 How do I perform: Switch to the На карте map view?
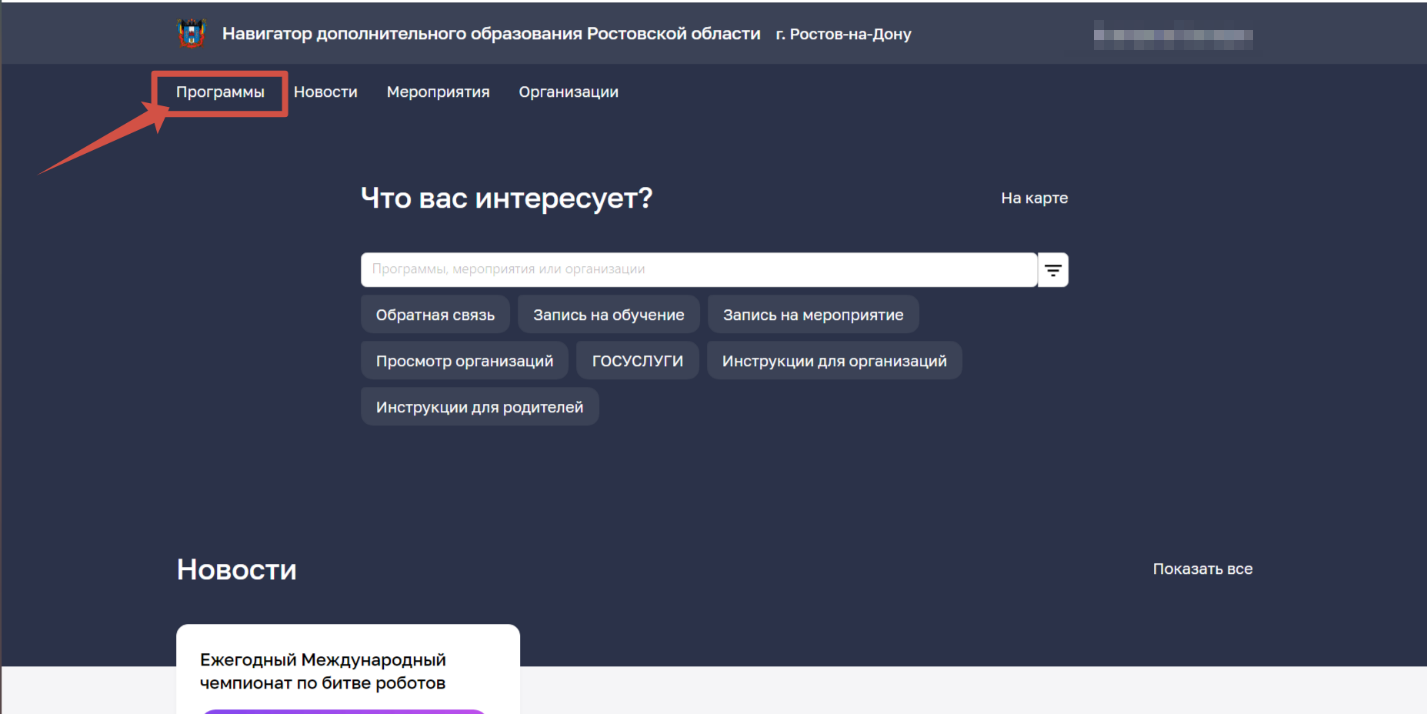[1034, 198]
